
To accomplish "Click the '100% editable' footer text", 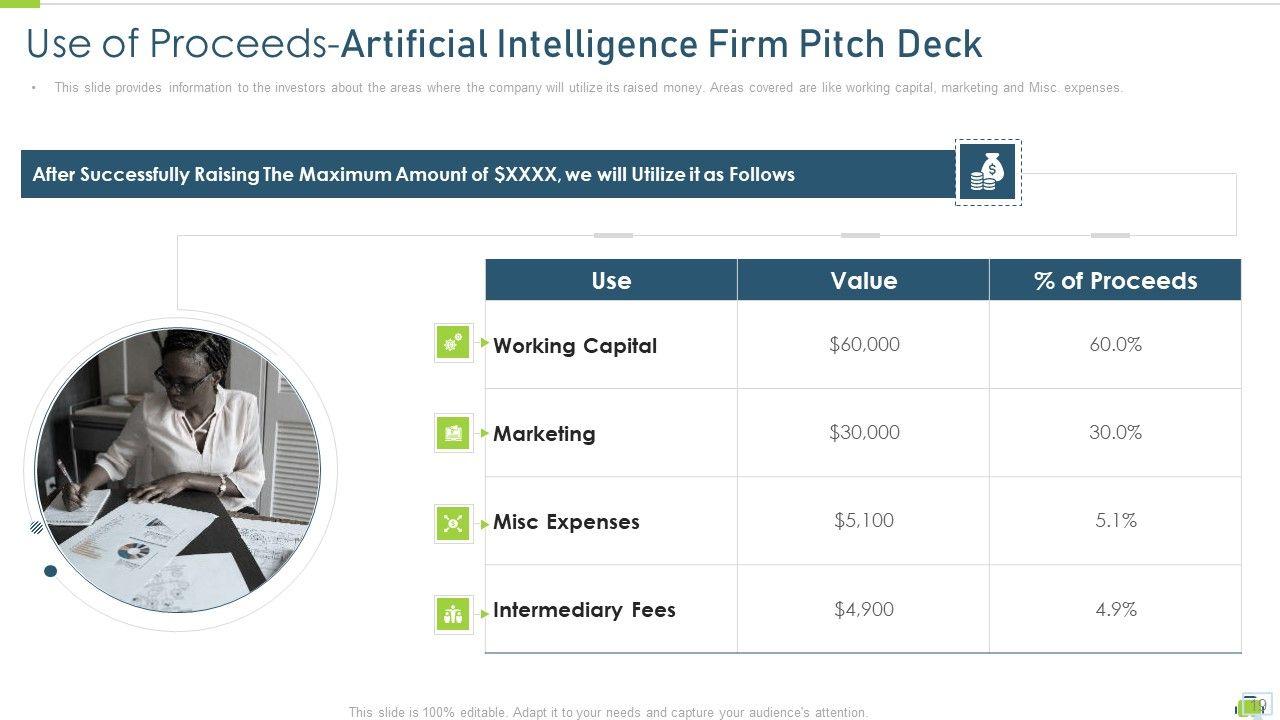I will point(608,712).
